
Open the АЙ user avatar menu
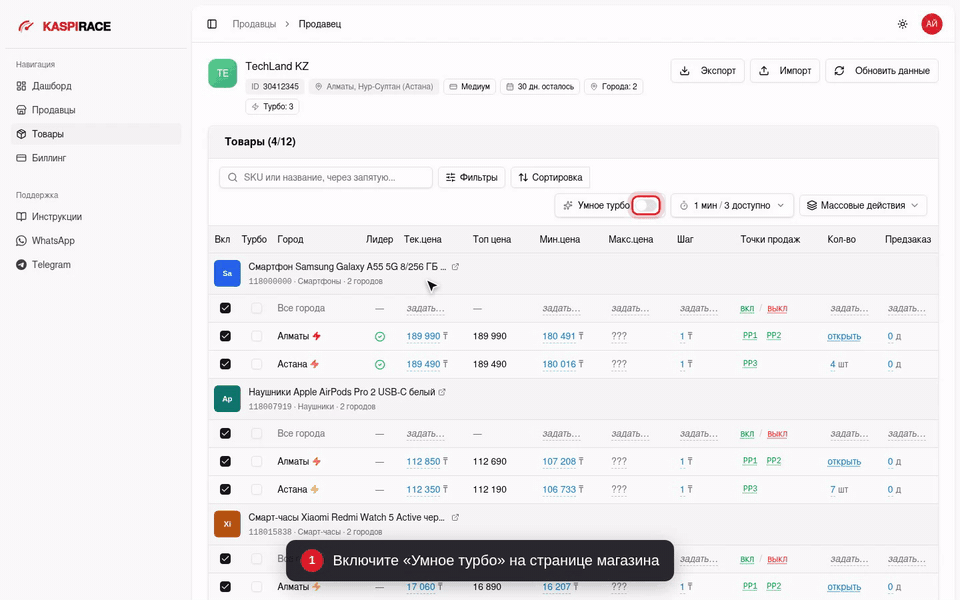pos(932,24)
